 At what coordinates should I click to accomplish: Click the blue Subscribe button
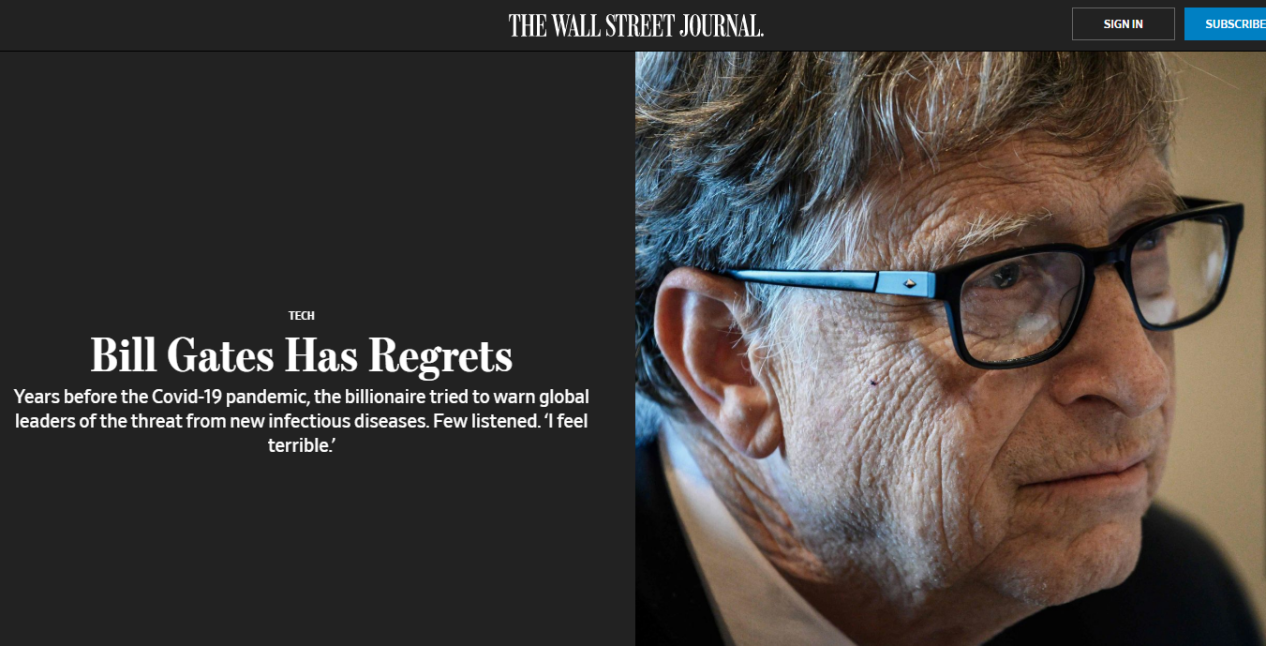(x=1226, y=24)
